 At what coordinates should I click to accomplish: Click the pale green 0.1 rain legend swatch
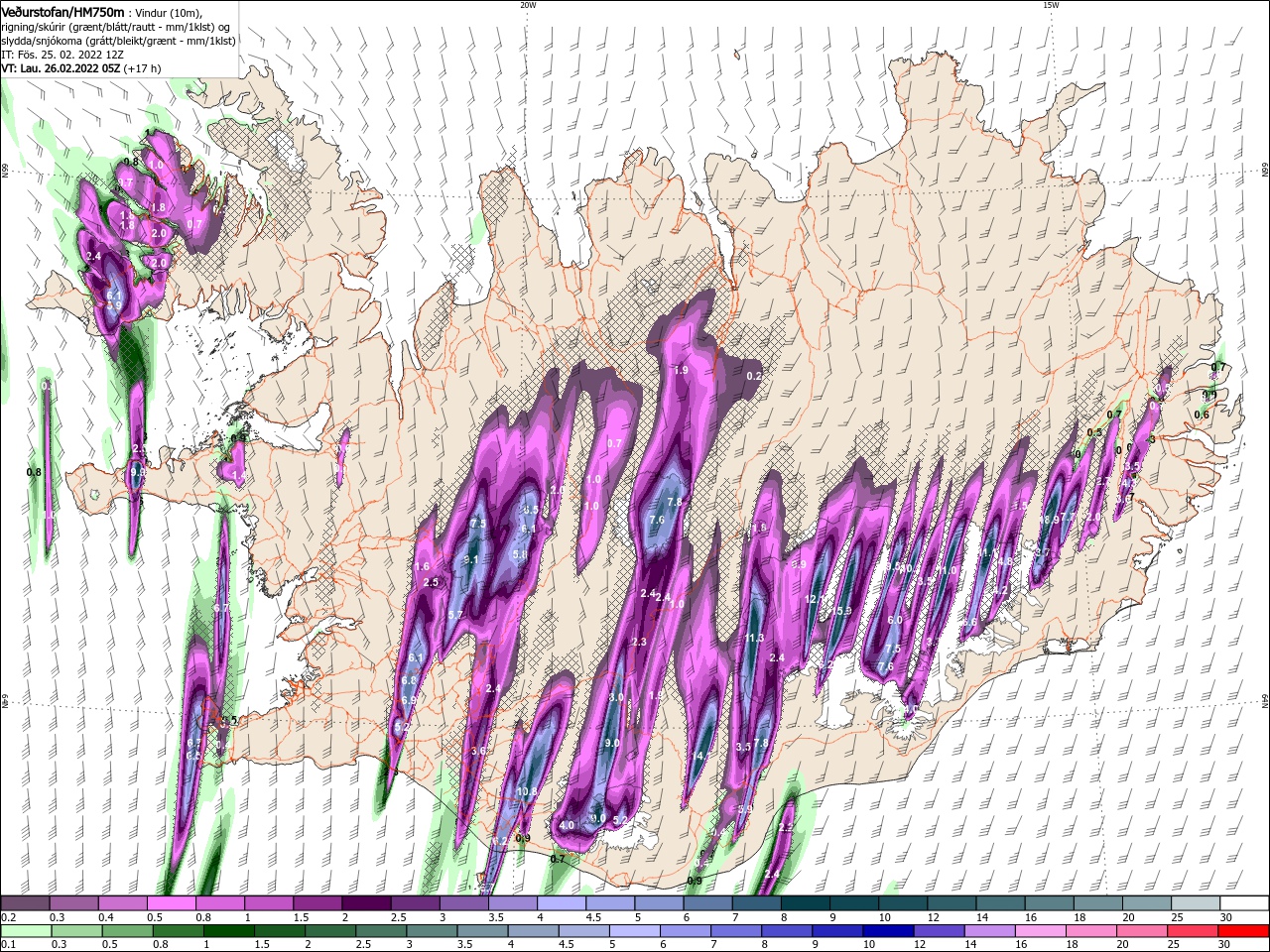point(26,931)
